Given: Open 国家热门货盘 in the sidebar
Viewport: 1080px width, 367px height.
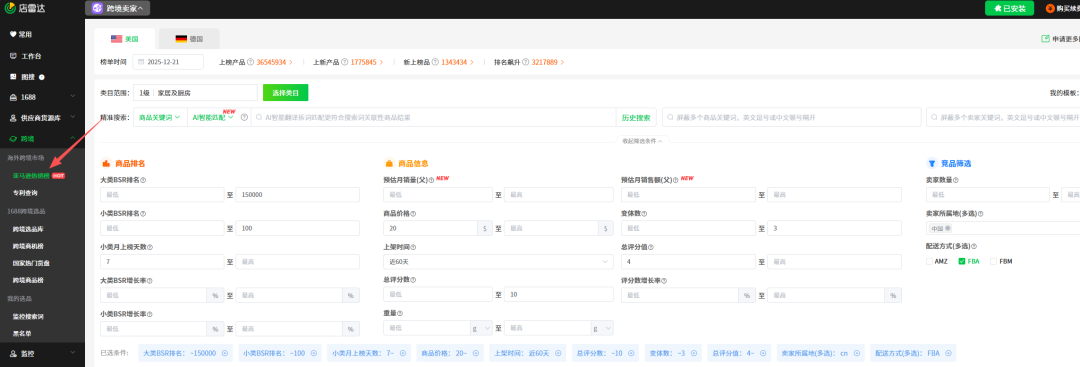Looking at the screenshot, I should click(x=31, y=263).
